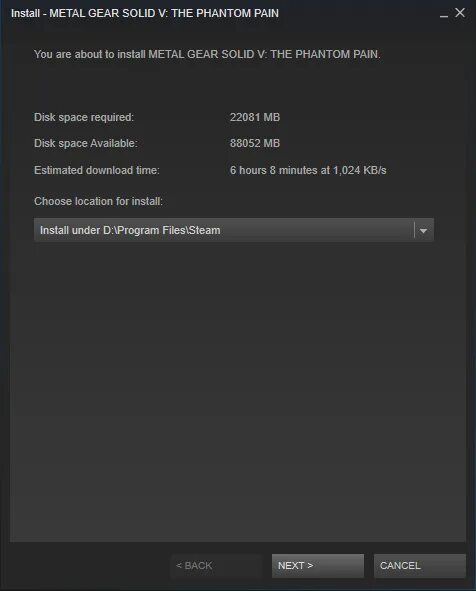The image size is (476, 591).
Task: Select the 'Install under D:\Program Files\Steam' field
Action: pyautogui.click(x=234, y=230)
